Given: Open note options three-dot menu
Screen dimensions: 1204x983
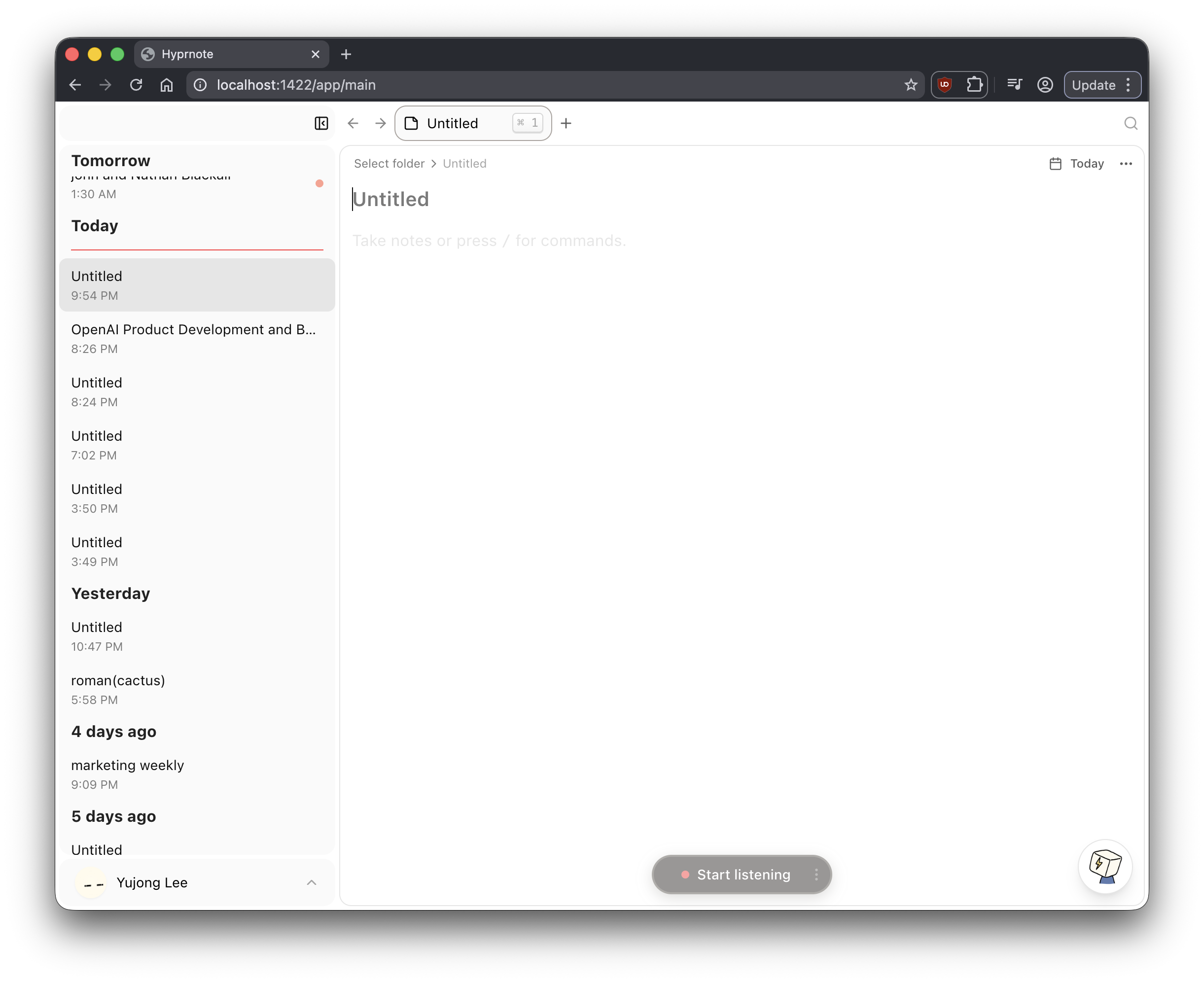Looking at the screenshot, I should [1126, 164].
